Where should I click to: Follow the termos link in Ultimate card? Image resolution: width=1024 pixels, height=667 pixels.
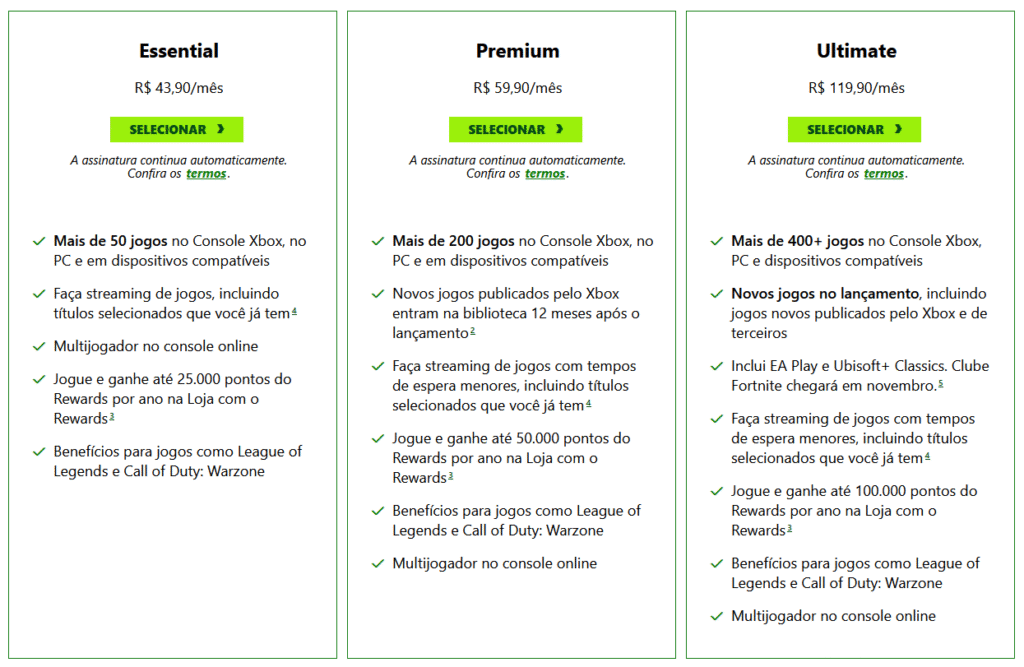coord(884,174)
